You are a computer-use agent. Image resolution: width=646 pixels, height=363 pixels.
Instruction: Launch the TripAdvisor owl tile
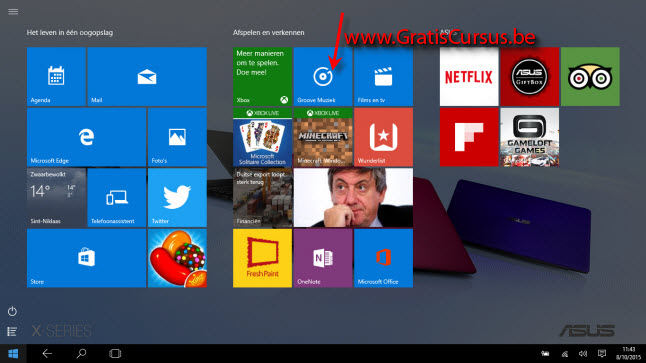point(590,77)
